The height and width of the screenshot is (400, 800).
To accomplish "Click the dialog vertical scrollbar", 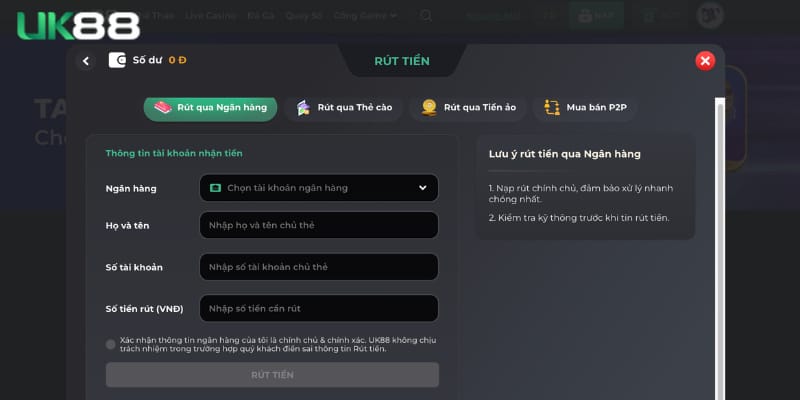I will click(719, 248).
